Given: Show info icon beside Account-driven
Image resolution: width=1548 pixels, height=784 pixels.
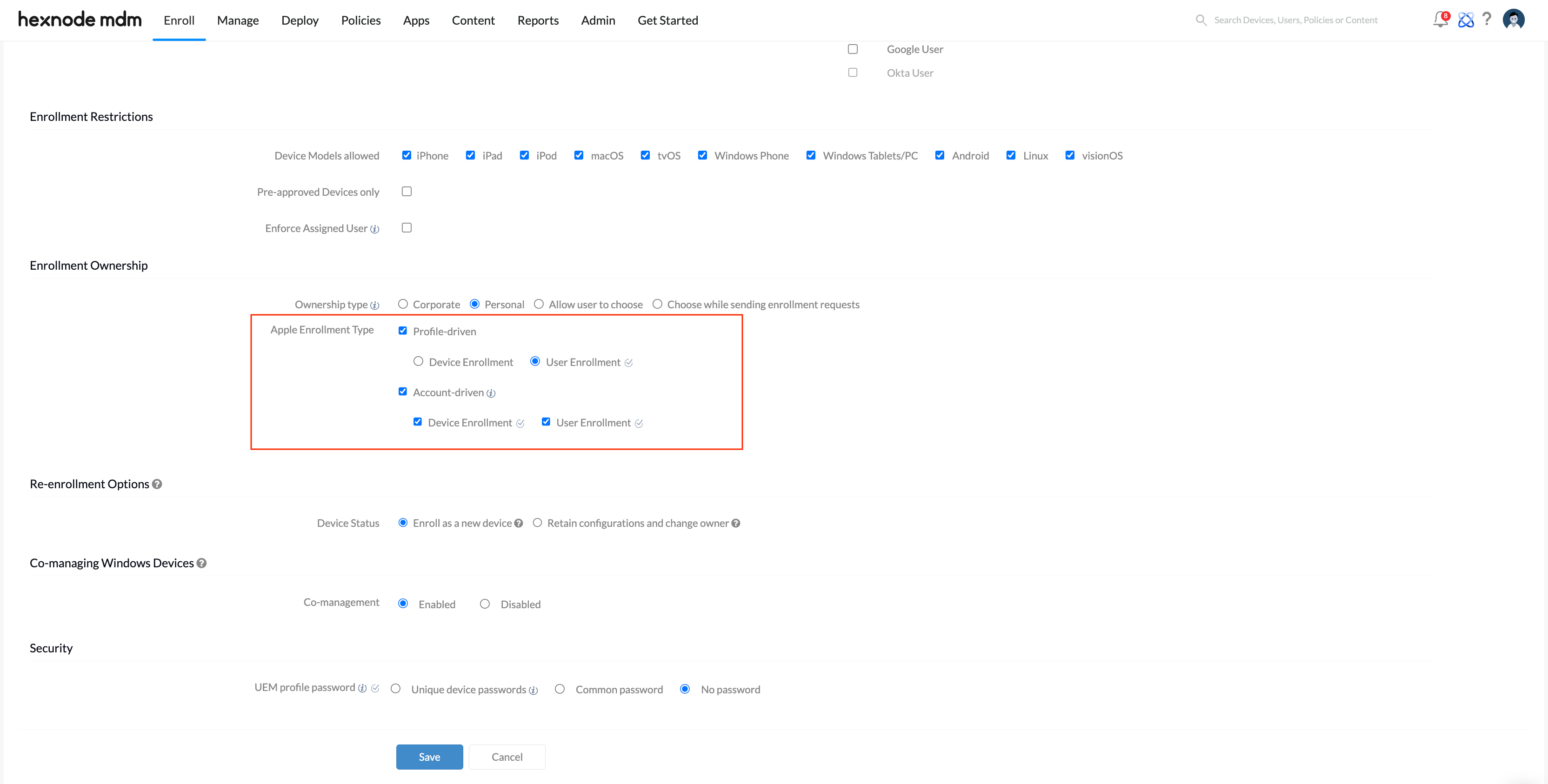Looking at the screenshot, I should point(491,393).
